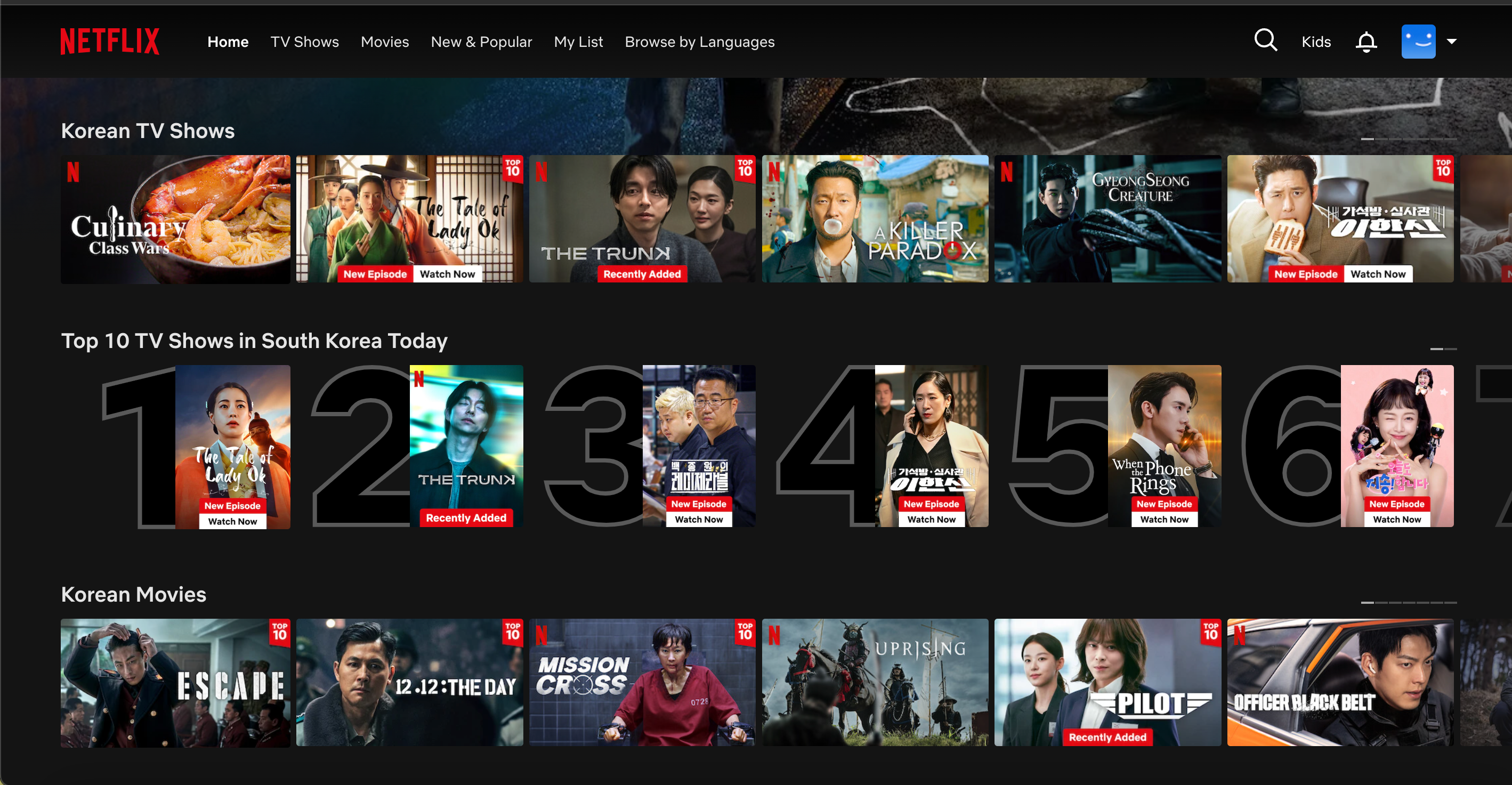Viewport: 1512px width, 785px height.
Task: Open My List from navigation
Action: (578, 42)
